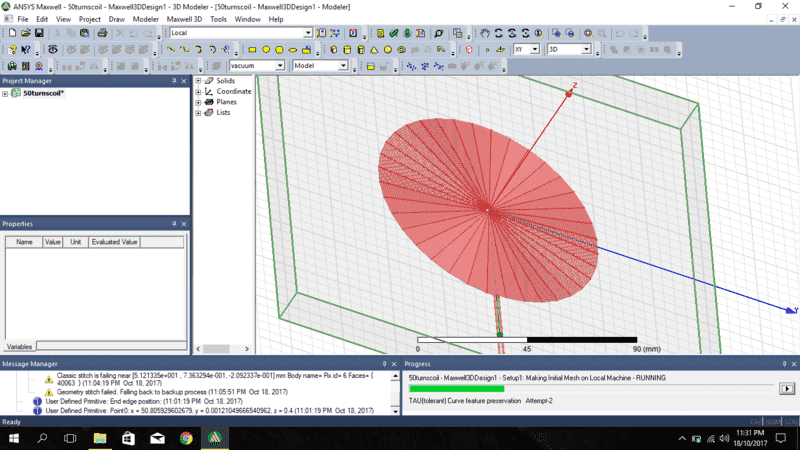This screenshot has height=450, width=800.
Task: Open the Modeler menu
Action: [146, 19]
